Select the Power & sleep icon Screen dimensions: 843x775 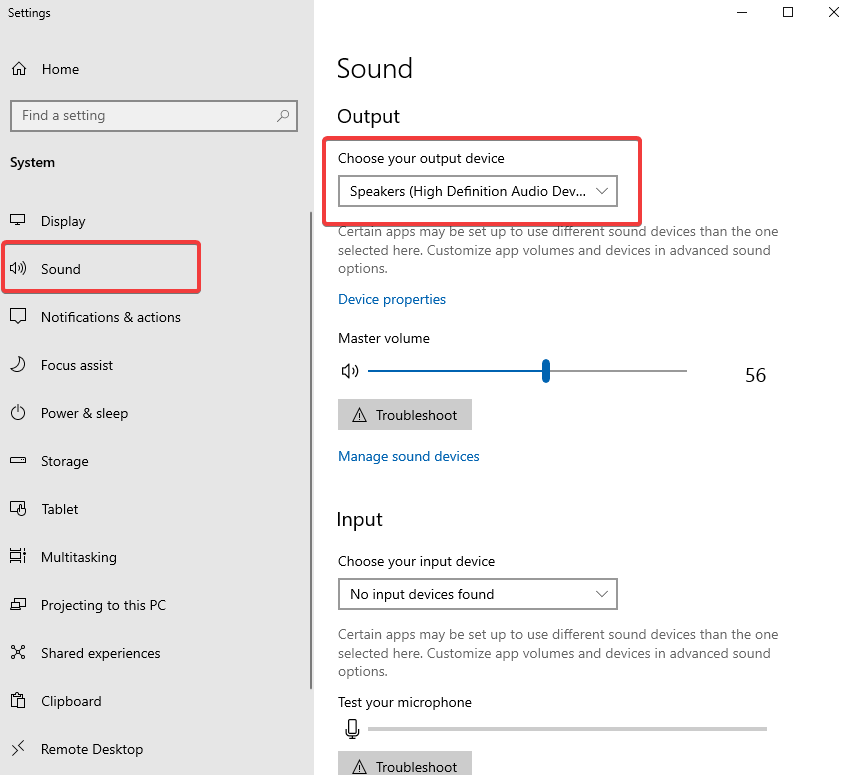(18, 413)
